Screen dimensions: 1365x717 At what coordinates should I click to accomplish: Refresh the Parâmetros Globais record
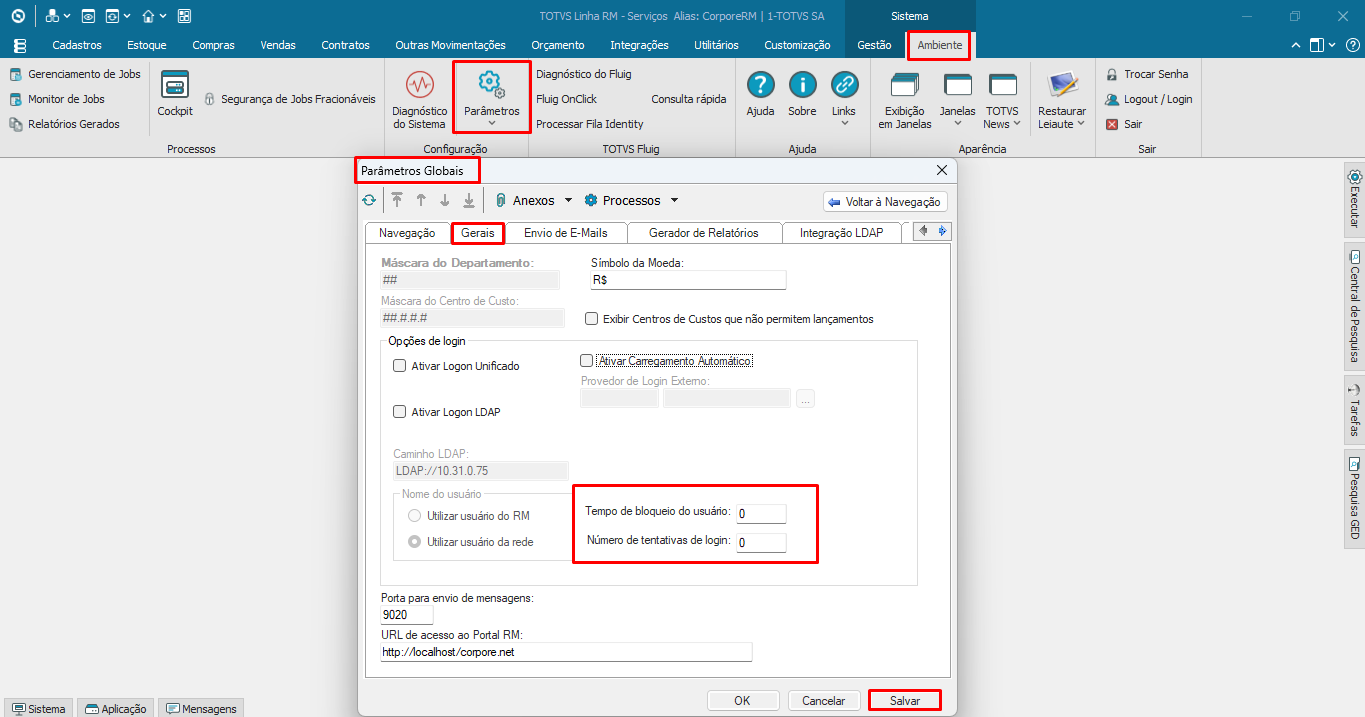click(369, 200)
